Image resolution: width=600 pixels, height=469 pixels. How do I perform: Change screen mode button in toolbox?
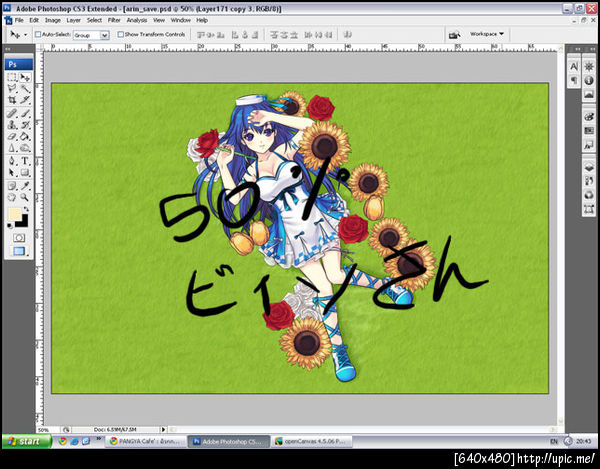[x=19, y=251]
